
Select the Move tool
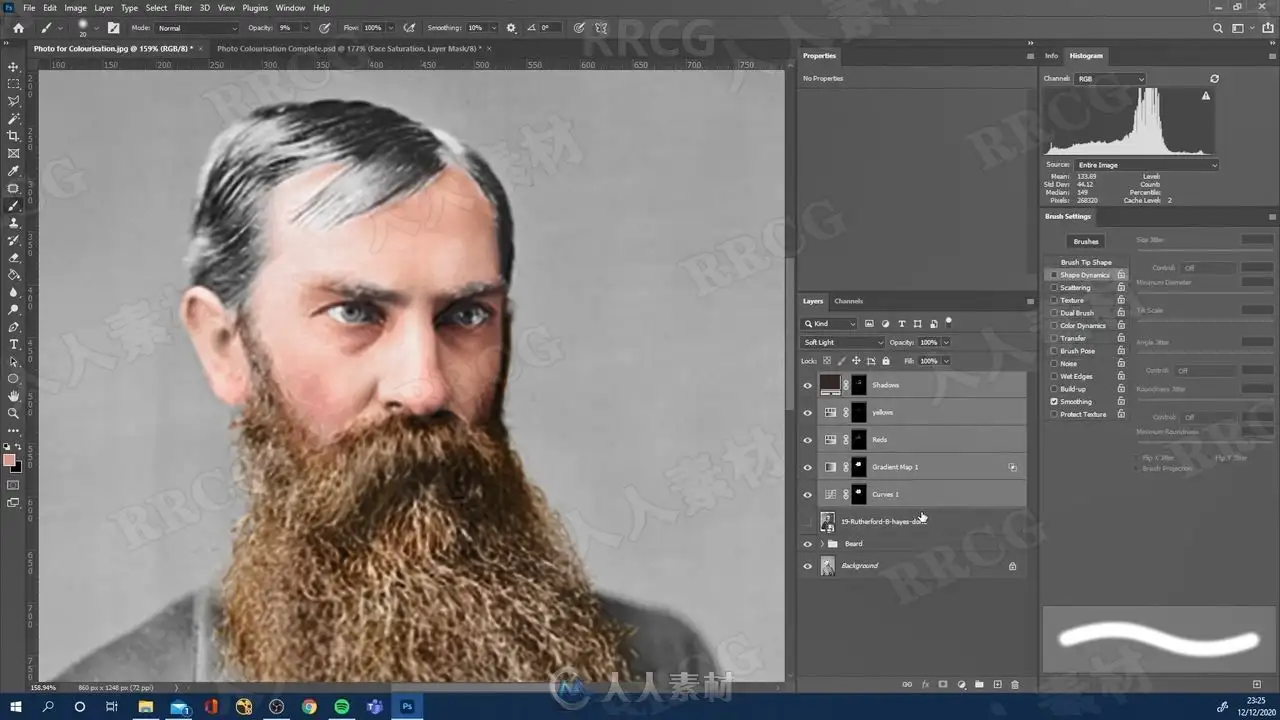(13, 67)
